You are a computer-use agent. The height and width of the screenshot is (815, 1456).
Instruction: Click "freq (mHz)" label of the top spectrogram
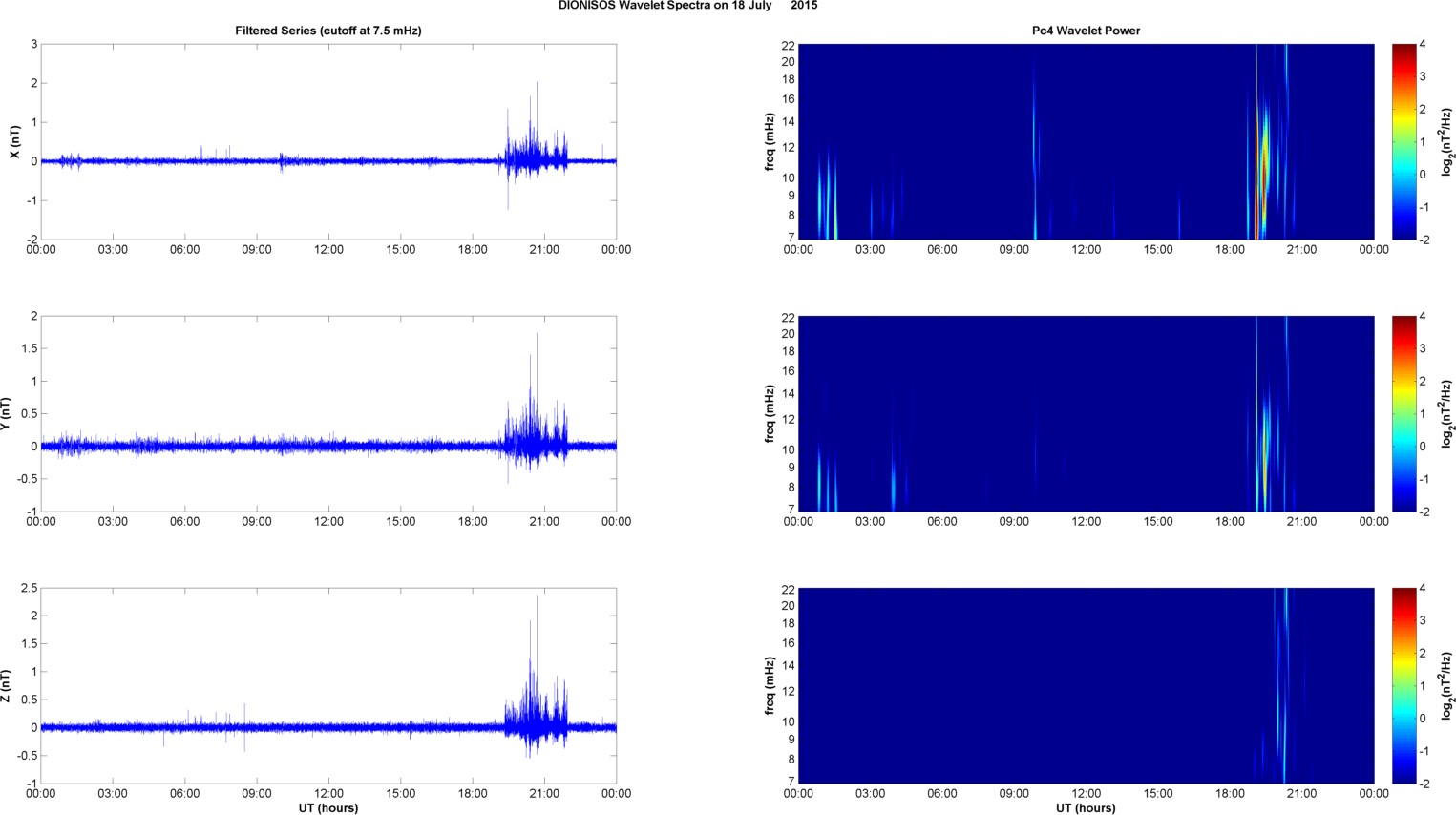[770, 142]
